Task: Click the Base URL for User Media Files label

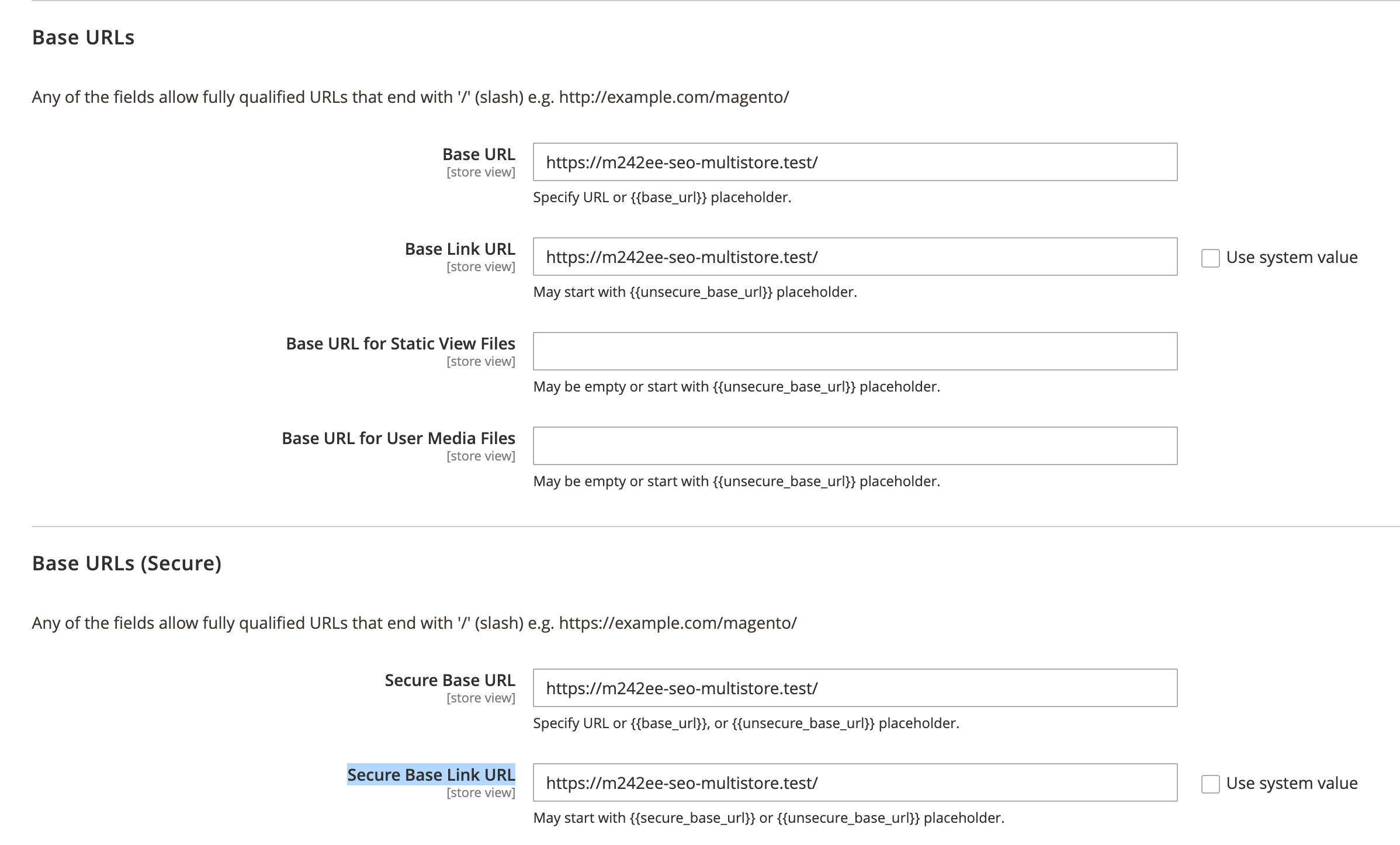Action: [398, 438]
